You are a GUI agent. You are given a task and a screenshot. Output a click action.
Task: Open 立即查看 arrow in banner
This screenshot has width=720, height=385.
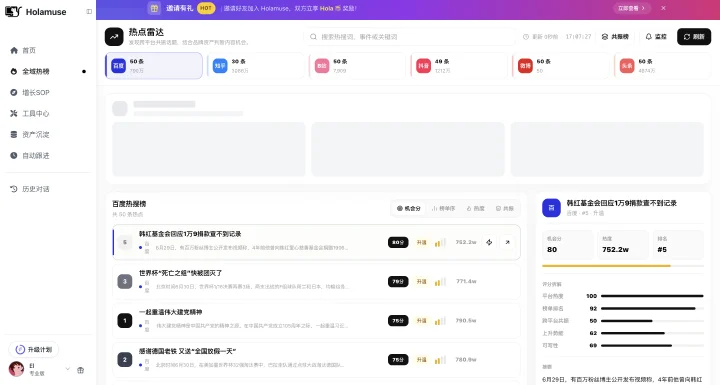631,8
